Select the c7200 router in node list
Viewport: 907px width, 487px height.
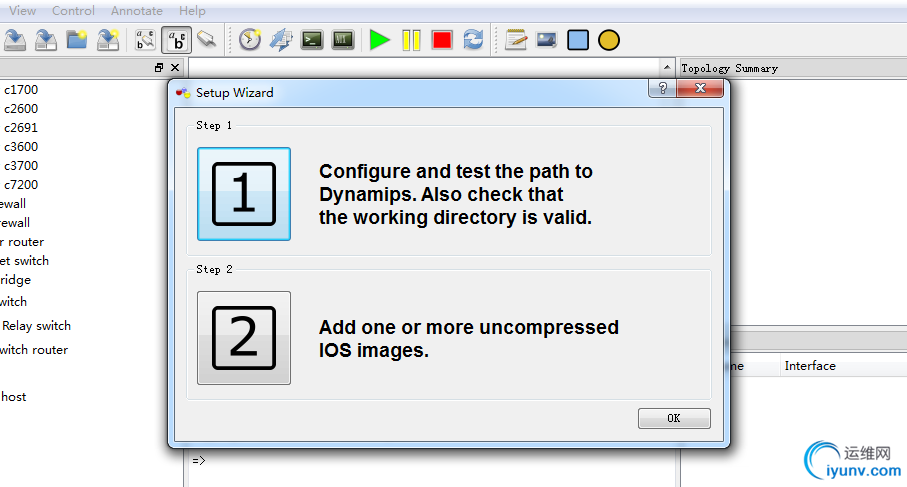click(x=21, y=185)
